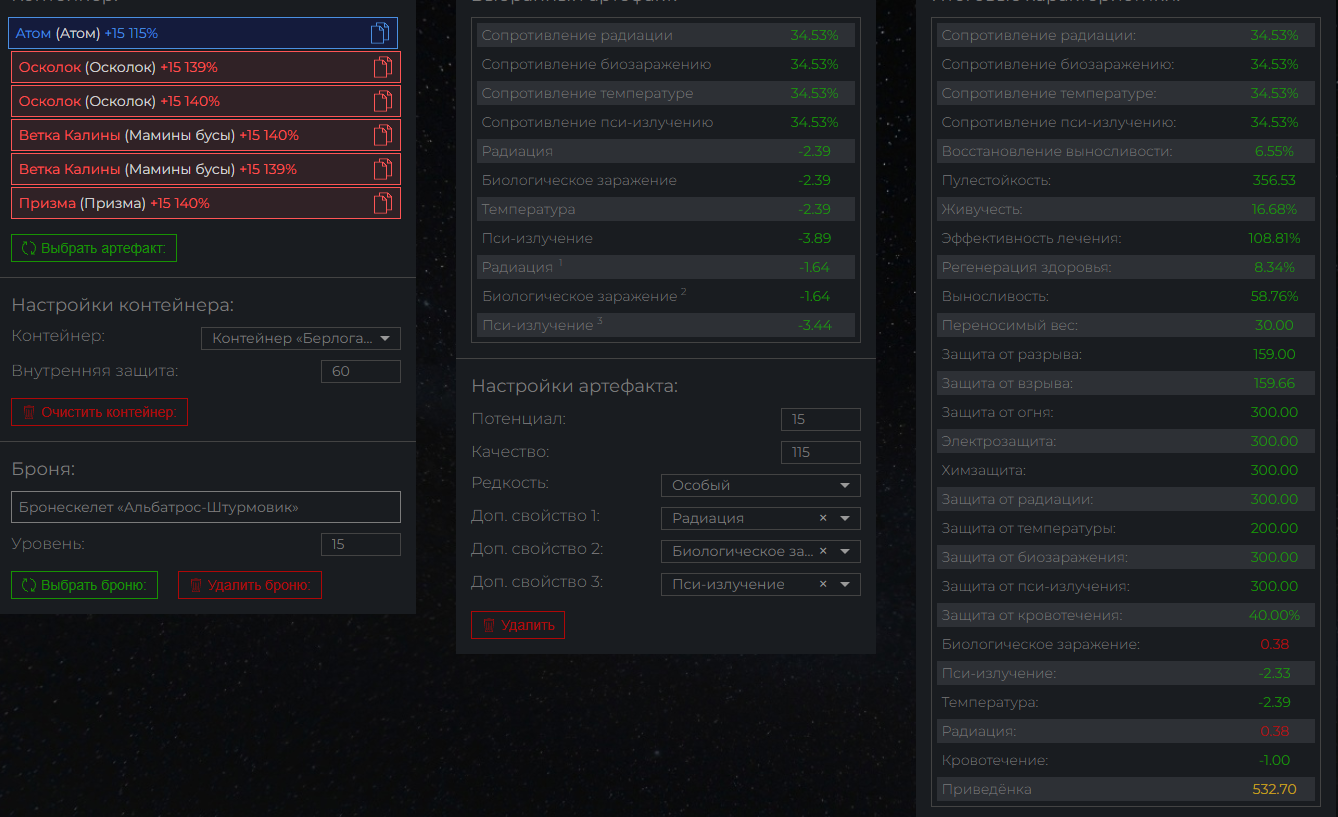
Task: Expand the Доп. свойство 1 dropdown arrow
Action: [845, 519]
